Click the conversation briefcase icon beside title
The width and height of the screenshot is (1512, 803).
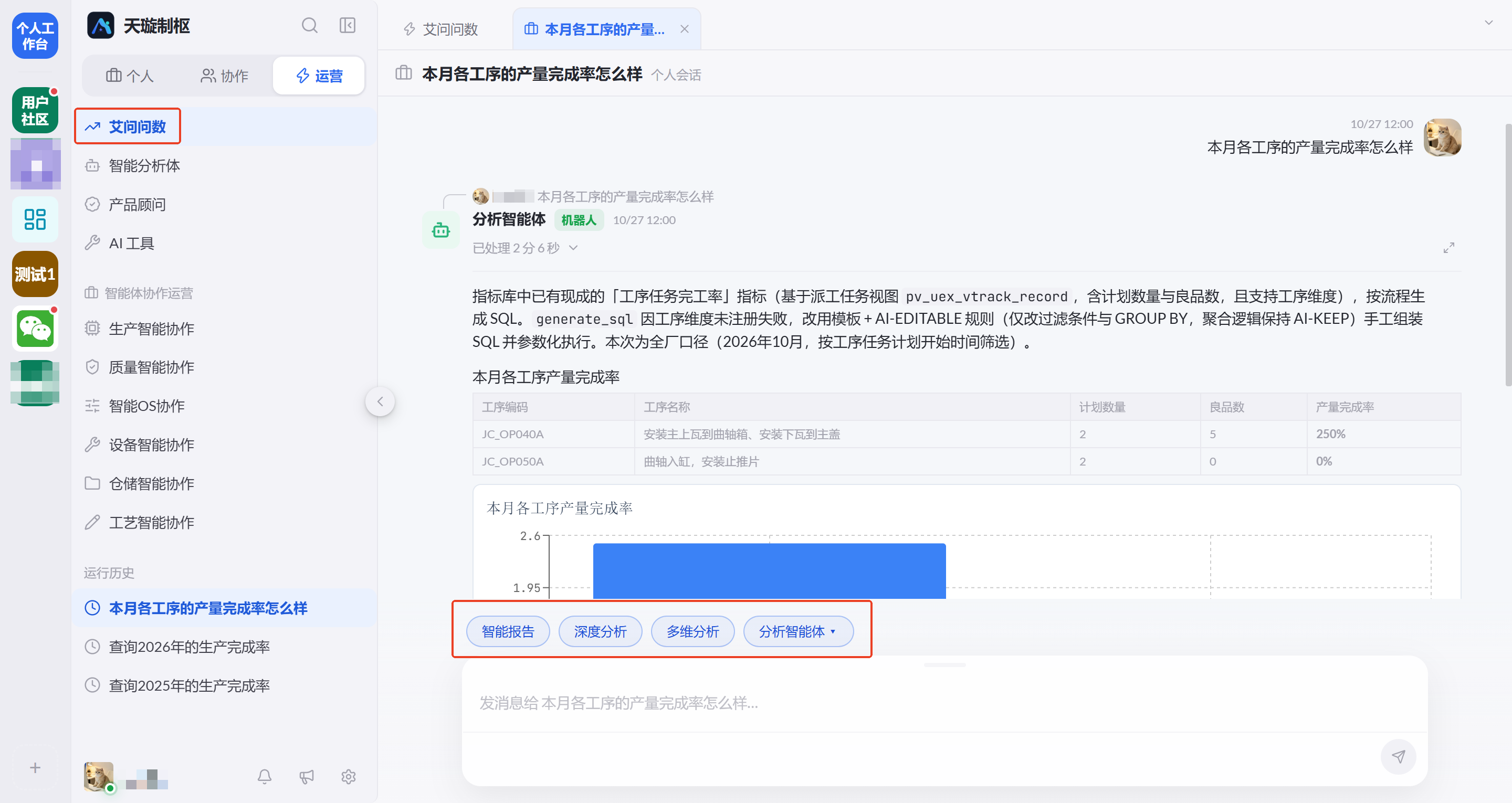[x=404, y=73]
